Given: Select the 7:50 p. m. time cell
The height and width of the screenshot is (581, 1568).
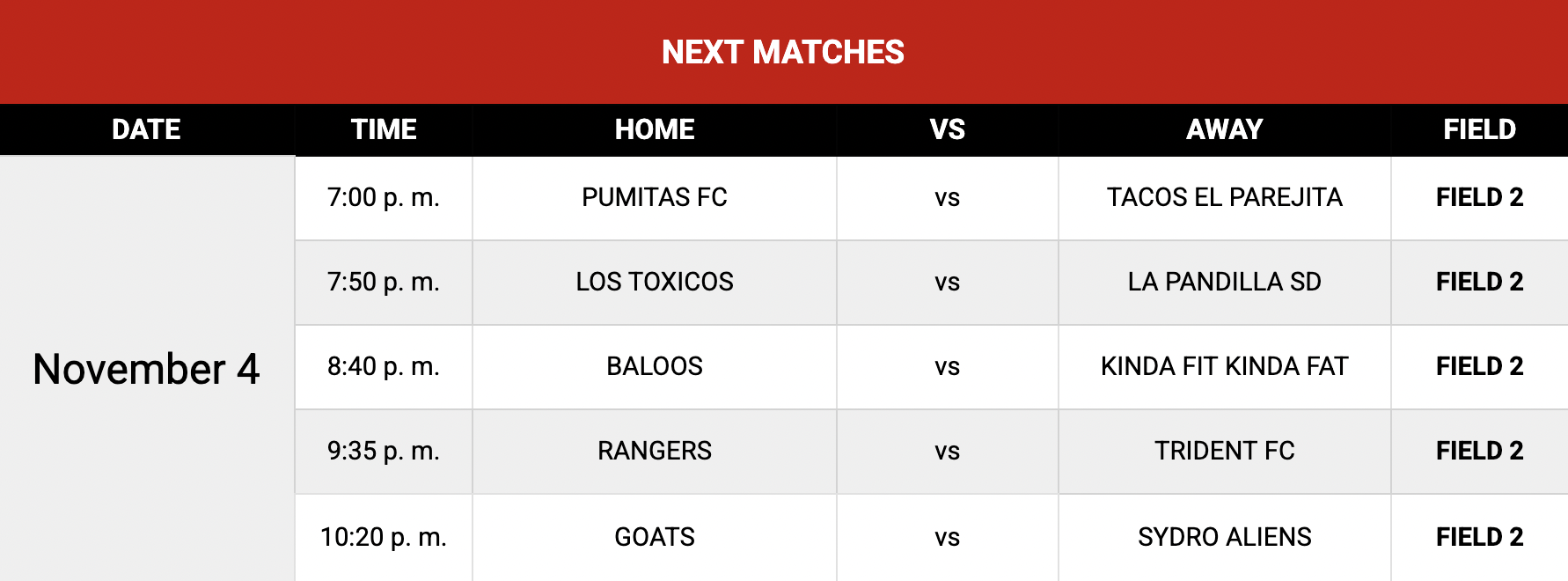Looking at the screenshot, I should (384, 282).
